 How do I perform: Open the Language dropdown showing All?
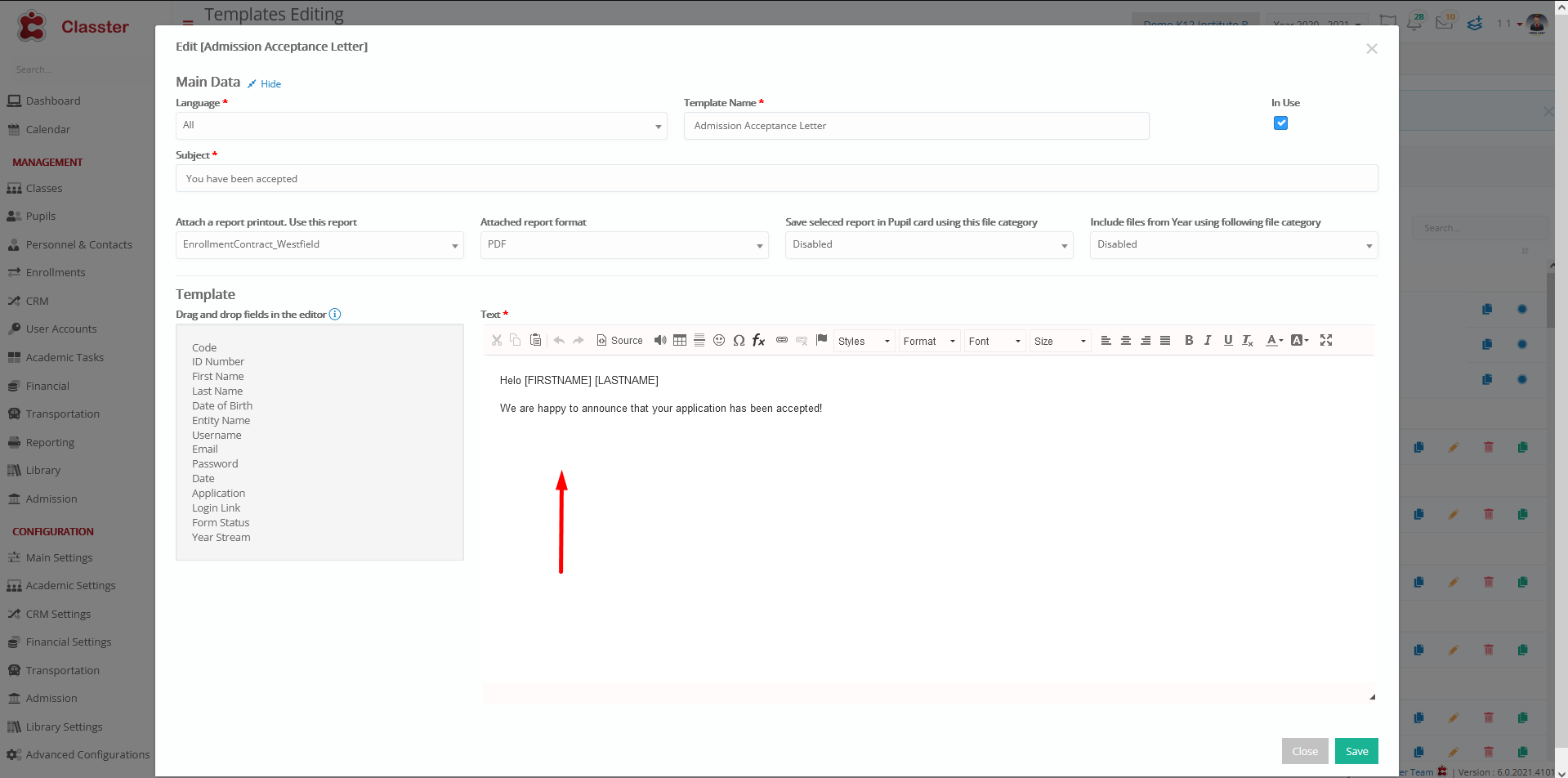pos(421,126)
